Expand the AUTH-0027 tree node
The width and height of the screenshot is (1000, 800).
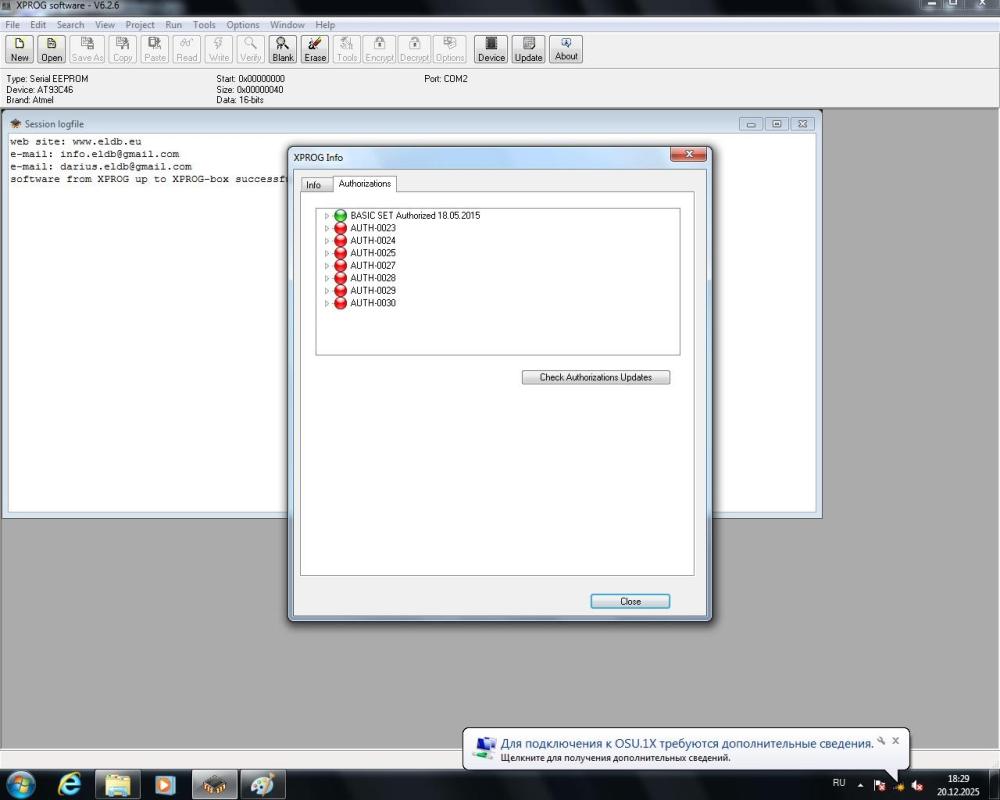pos(327,266)
